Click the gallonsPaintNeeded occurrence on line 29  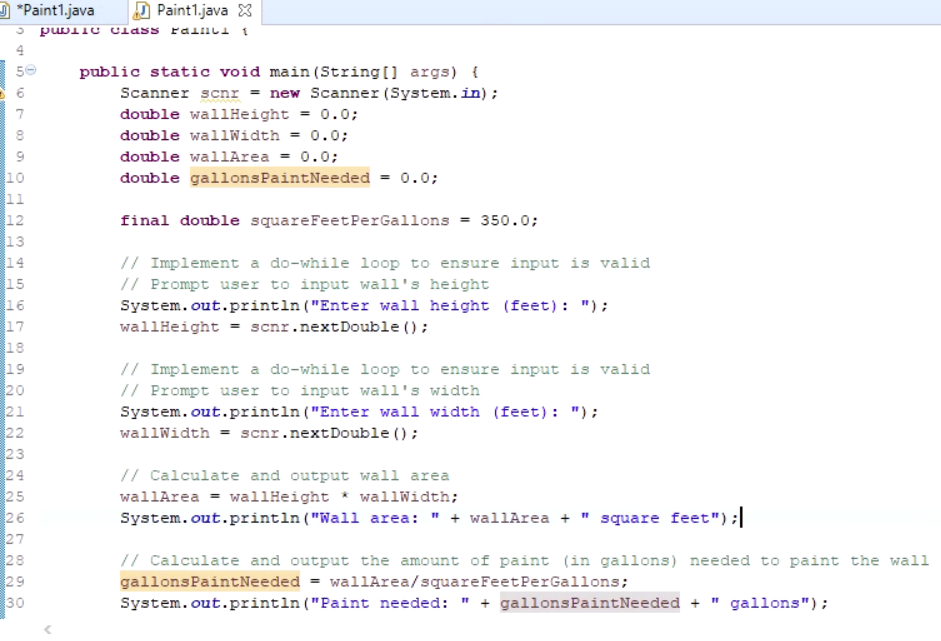[209, 581]
